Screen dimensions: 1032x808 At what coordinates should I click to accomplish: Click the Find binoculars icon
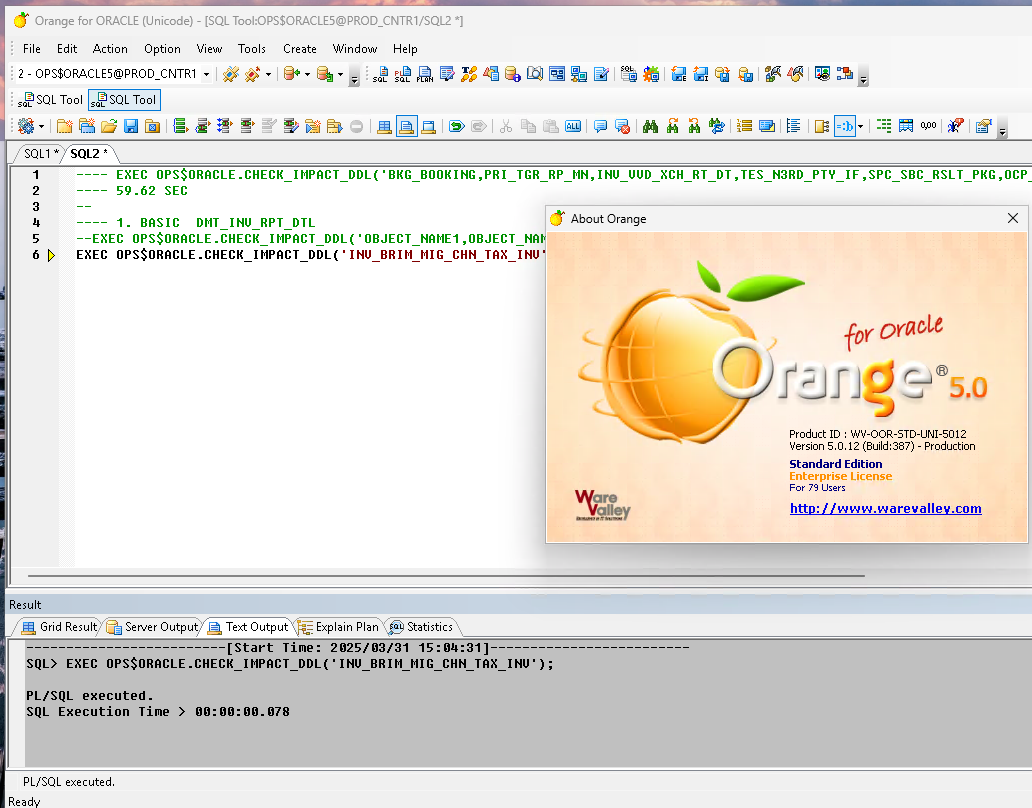click(x=650, y=126)
